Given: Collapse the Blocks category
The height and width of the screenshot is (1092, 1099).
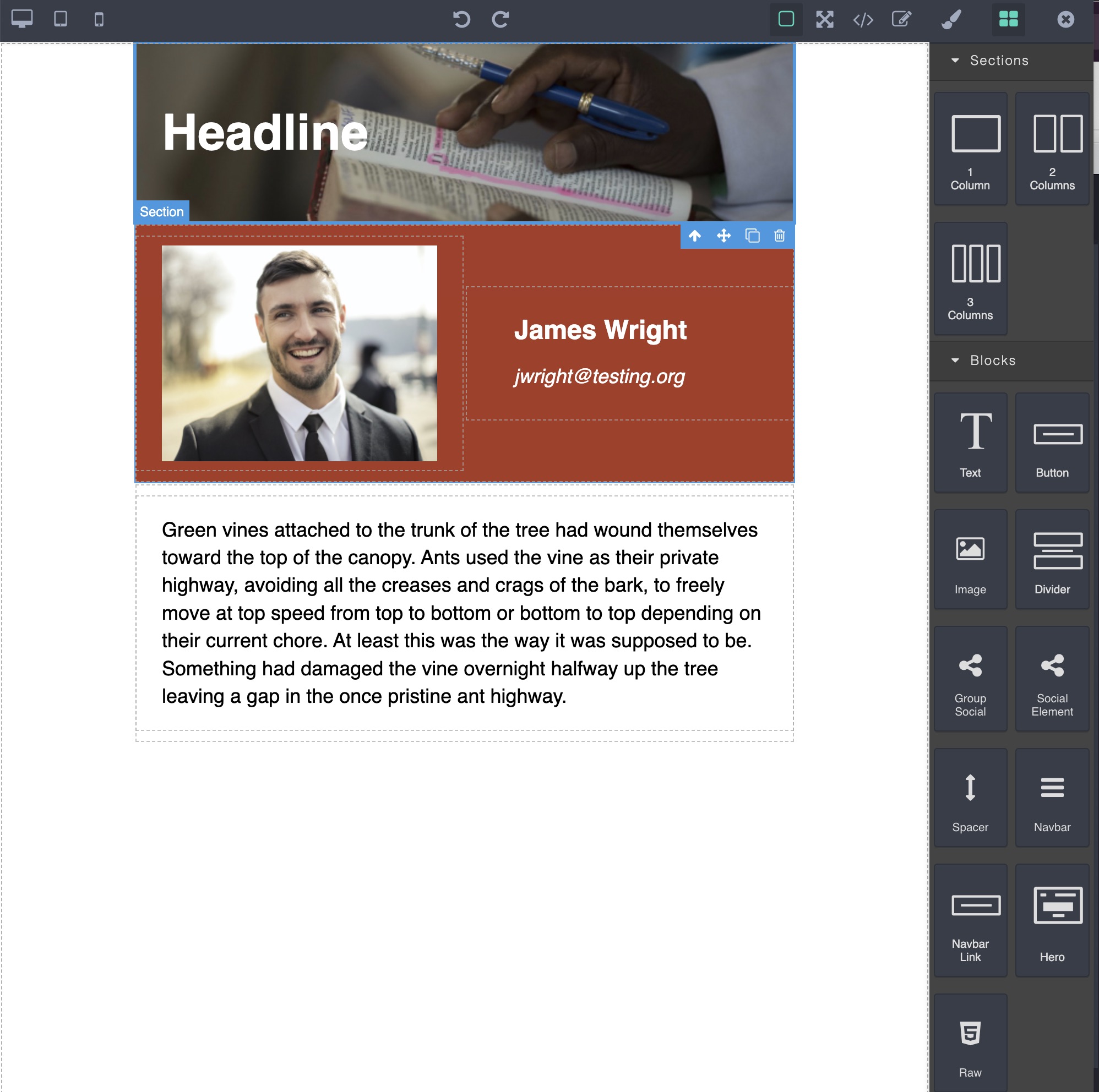Looking at the screenshot, I should (993, 360).
